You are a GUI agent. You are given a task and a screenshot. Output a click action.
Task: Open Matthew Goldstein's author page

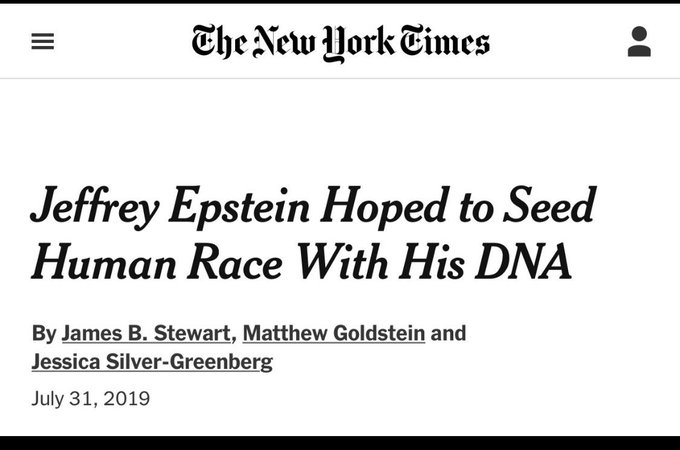333,333
